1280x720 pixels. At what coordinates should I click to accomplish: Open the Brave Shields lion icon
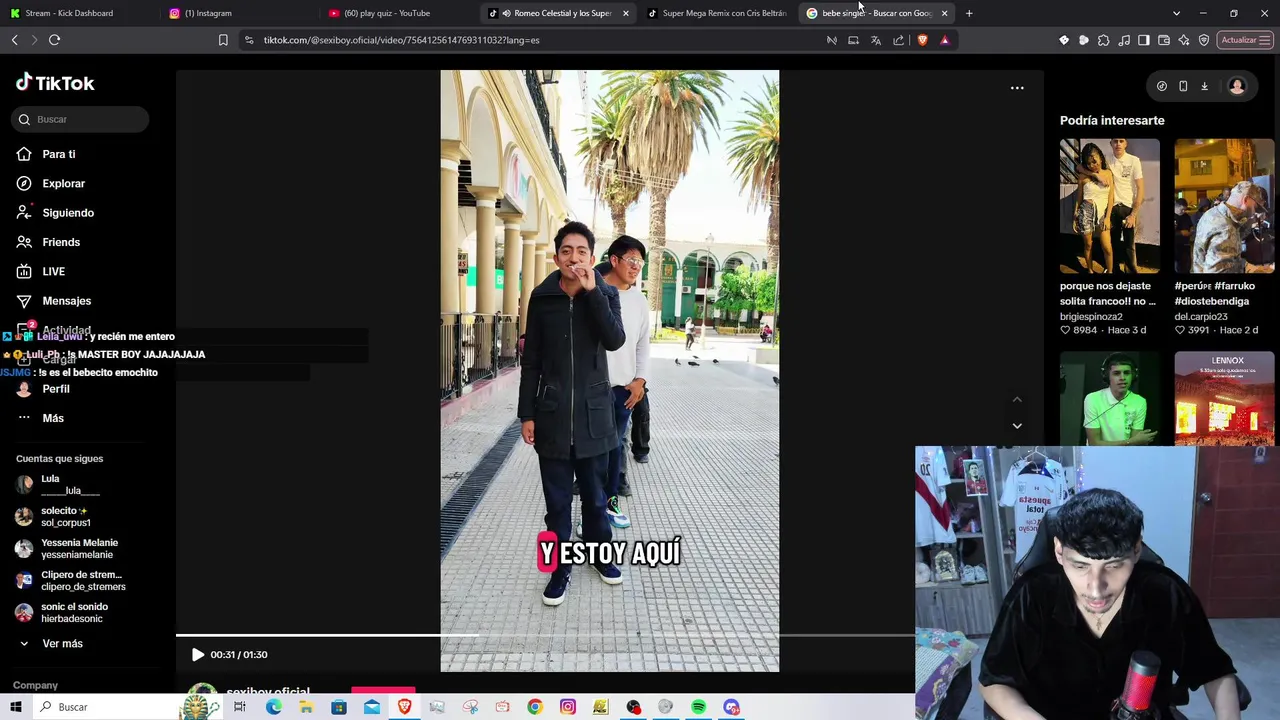click(922, 40)
